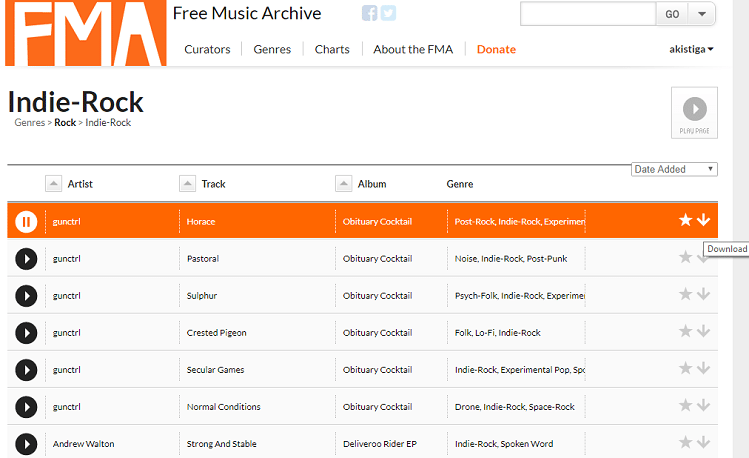The image size is (749, 458).
Task: Pause the playing track Horace
Action: (x=27, y=221)
